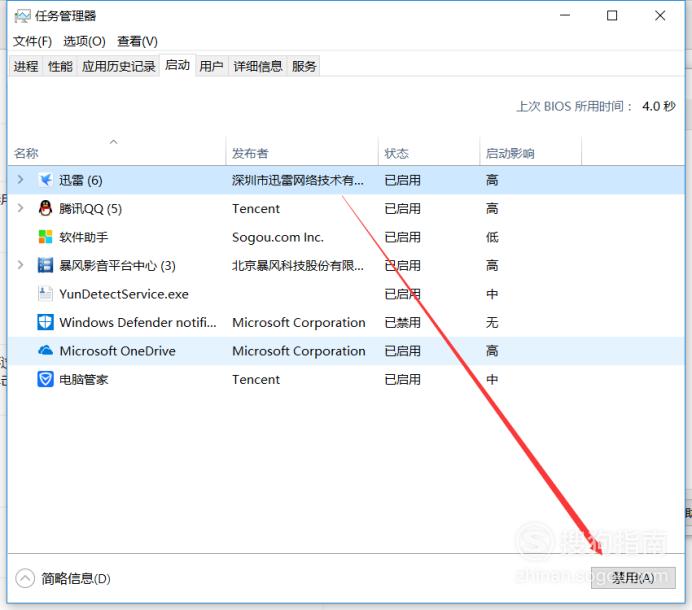Switch to the 服务 tab

pyautogui.click(x=304, y=66)
